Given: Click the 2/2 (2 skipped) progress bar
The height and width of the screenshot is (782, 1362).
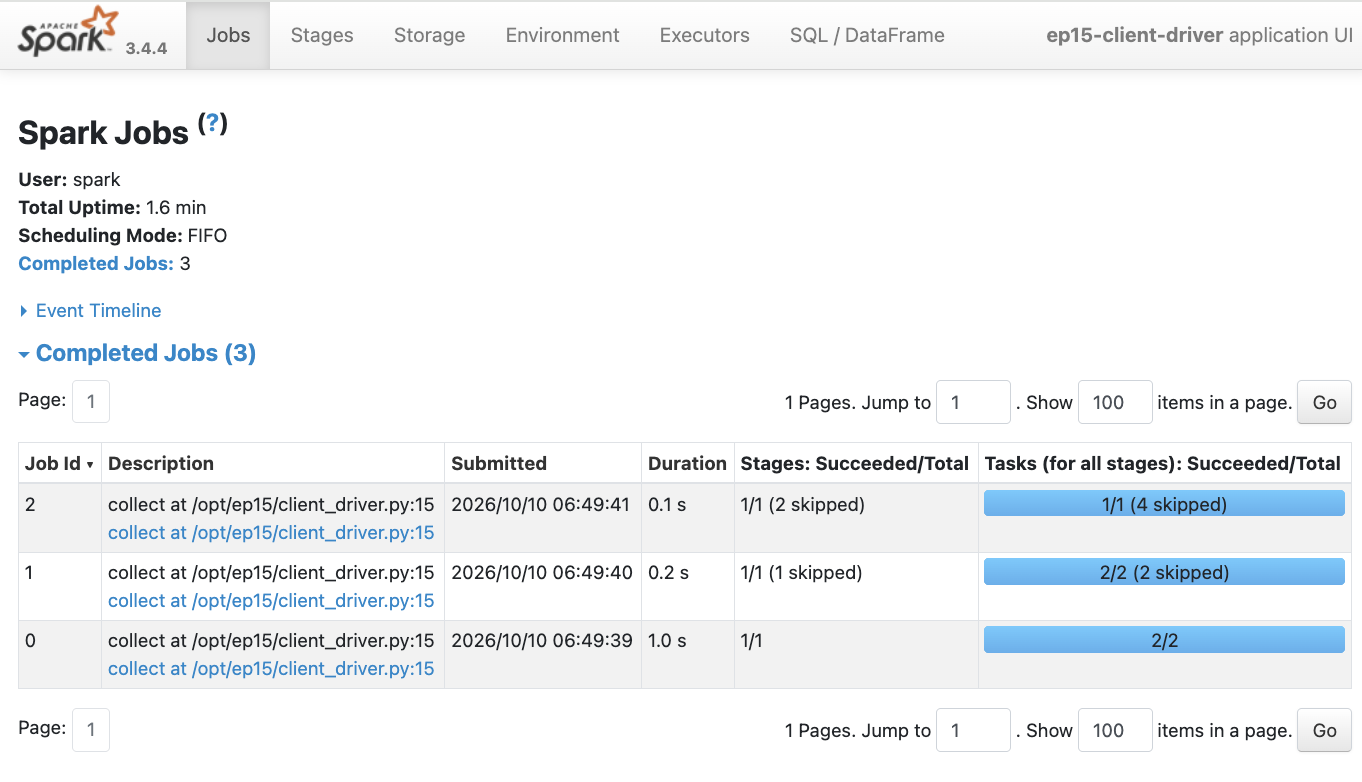Looking at the screenshot, I should click(1164, 572).
